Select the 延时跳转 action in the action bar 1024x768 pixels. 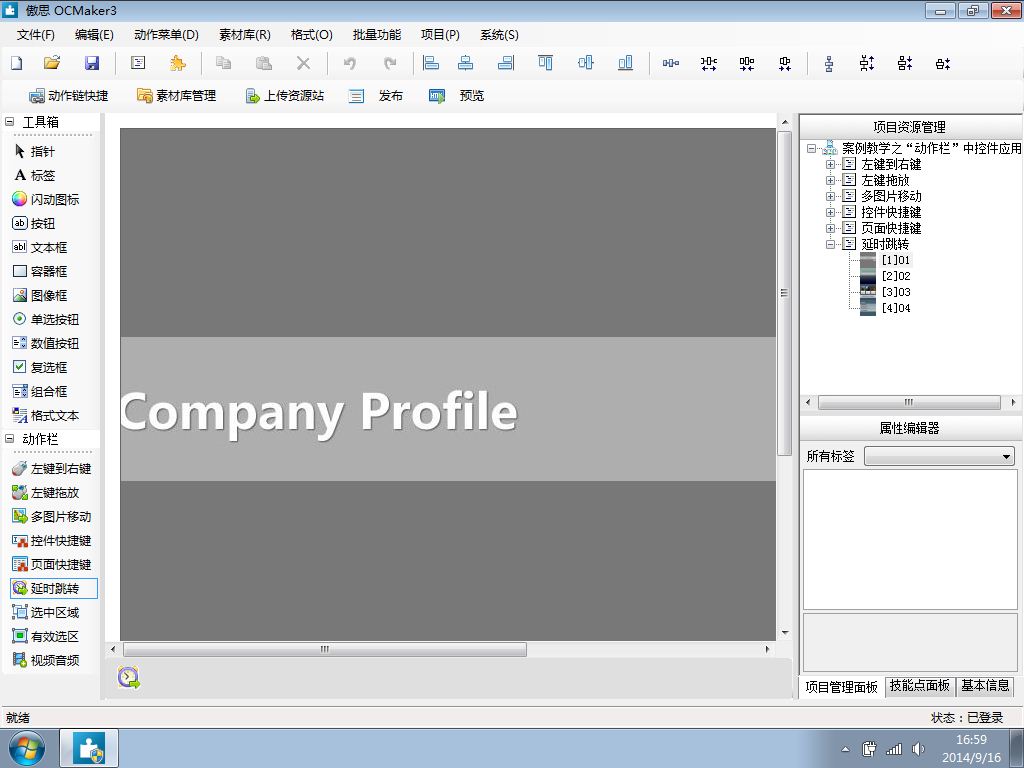click(x=54, y=588)
